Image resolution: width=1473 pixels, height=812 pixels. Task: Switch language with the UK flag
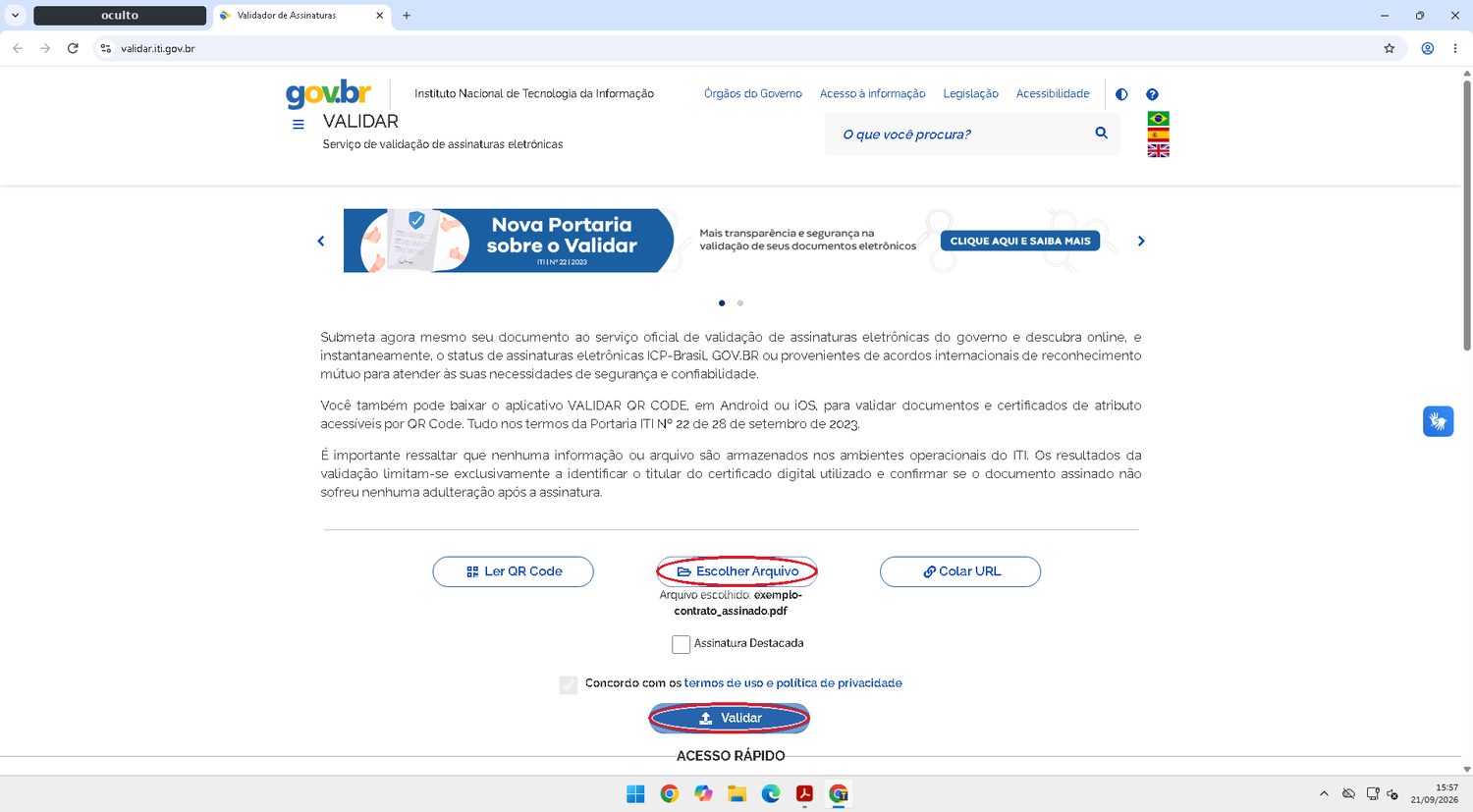coord(1159,150)
